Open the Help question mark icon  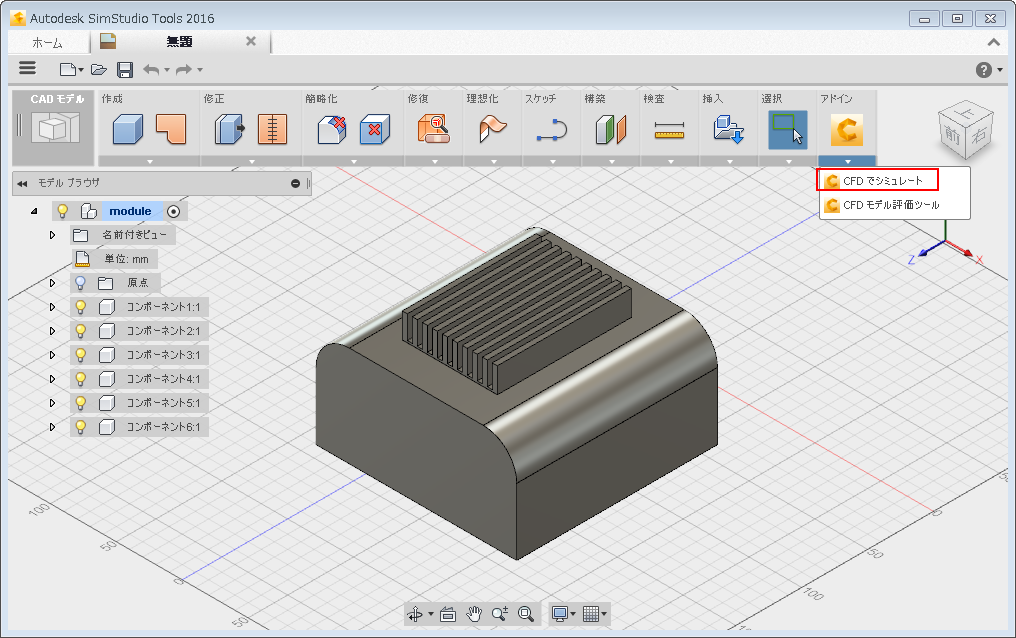click(x=984, y=70)
